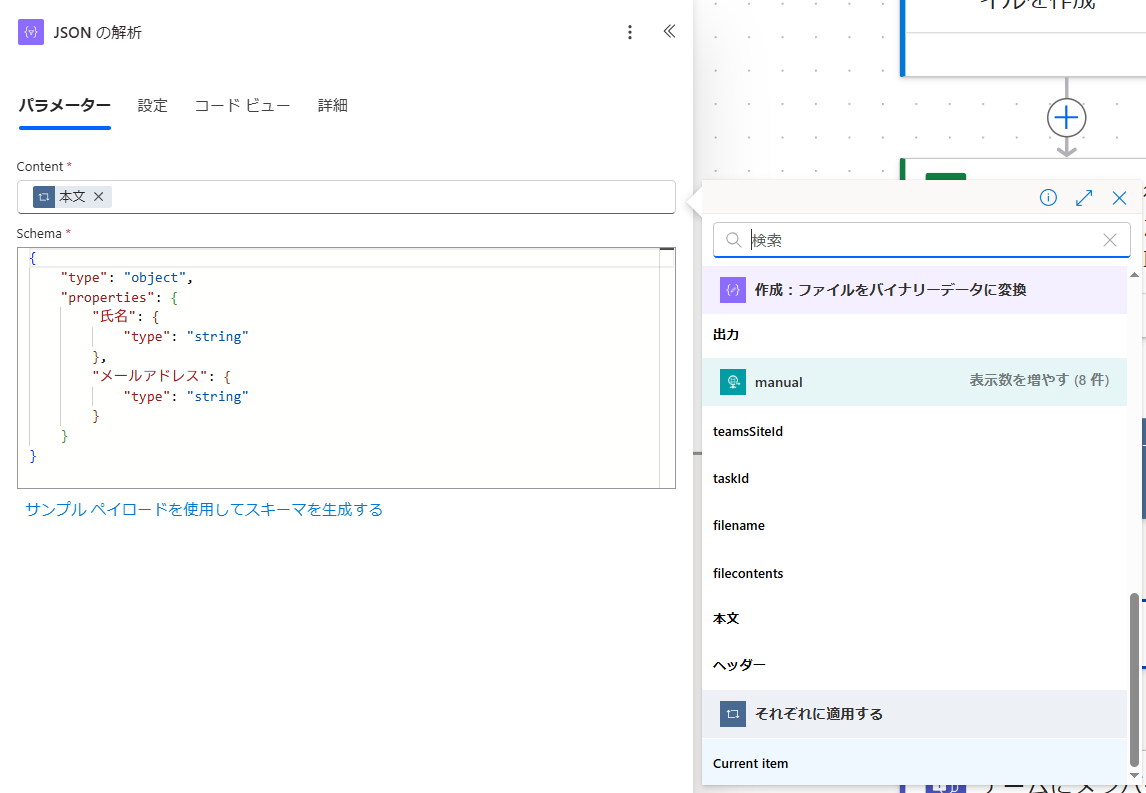Click サンプル ペイロードを使用してスキーマを生成する link

[204, 509]
